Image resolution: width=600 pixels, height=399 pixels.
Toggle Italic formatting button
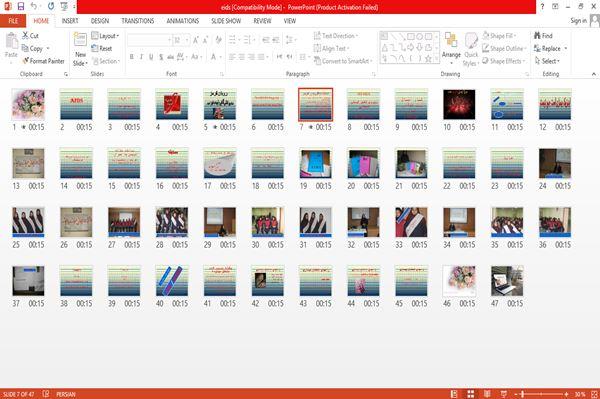click(x=141, y=57)
